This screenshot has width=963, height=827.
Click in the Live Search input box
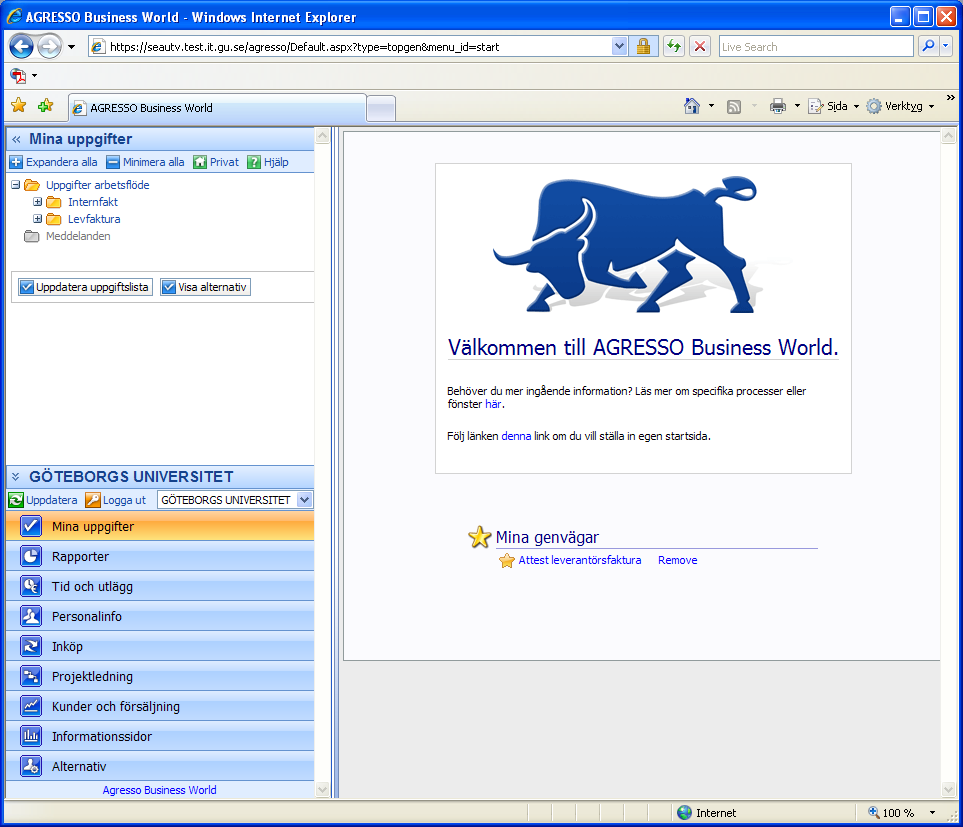pyautogui.click(x=816, y=47)
